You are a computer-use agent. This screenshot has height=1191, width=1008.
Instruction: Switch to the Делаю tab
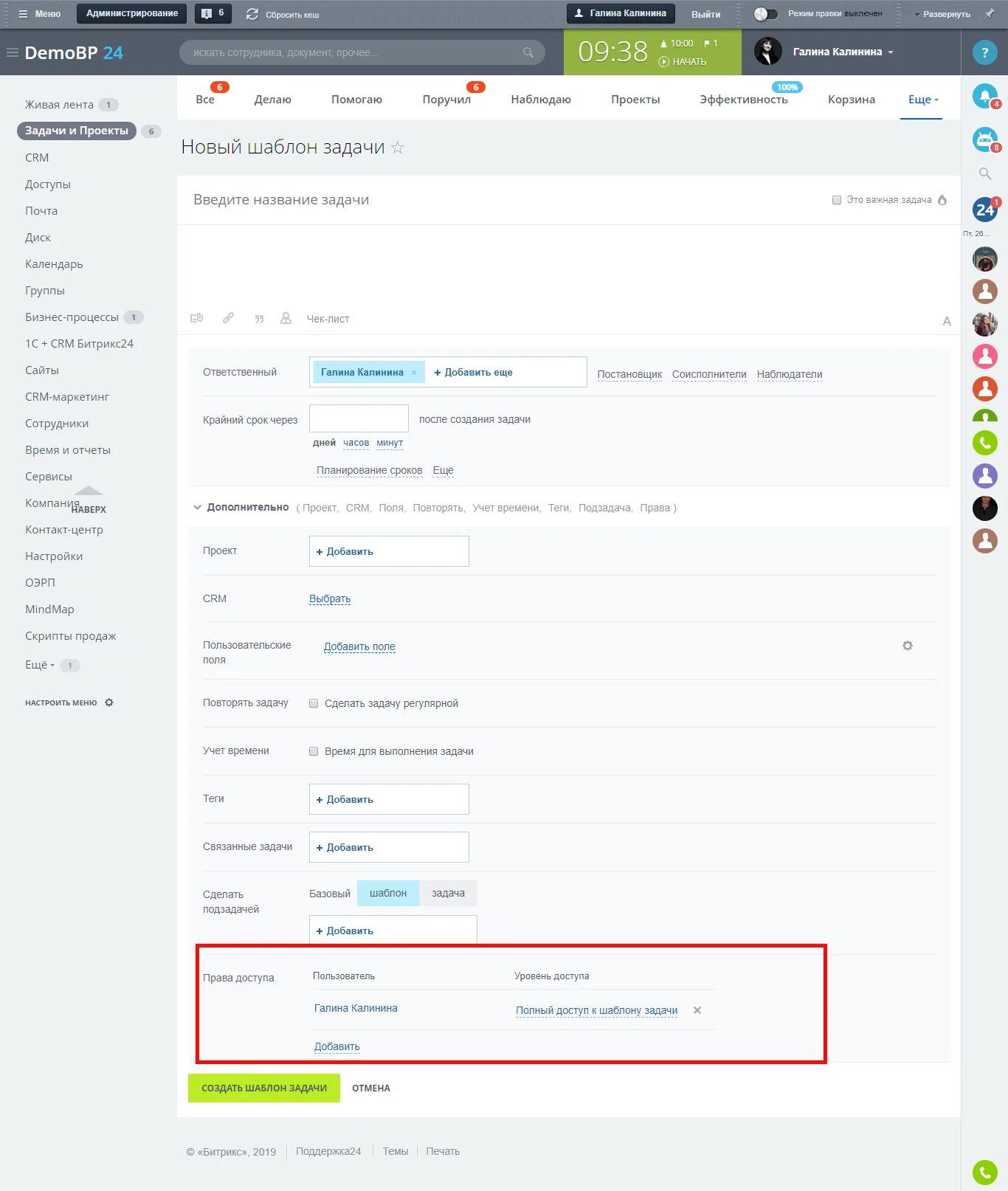(x=272, y=100)
